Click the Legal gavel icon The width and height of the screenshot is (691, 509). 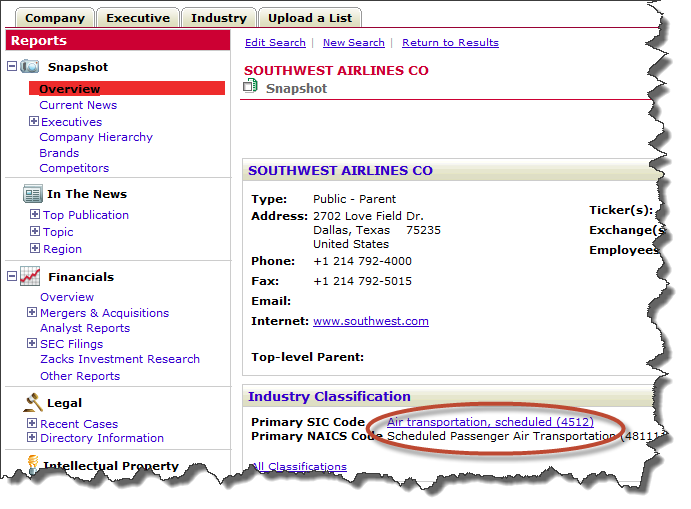(33, 402)
